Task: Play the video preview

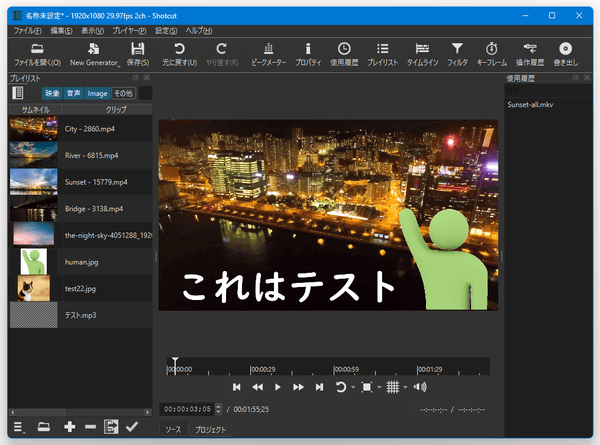Action: (278, 387)
